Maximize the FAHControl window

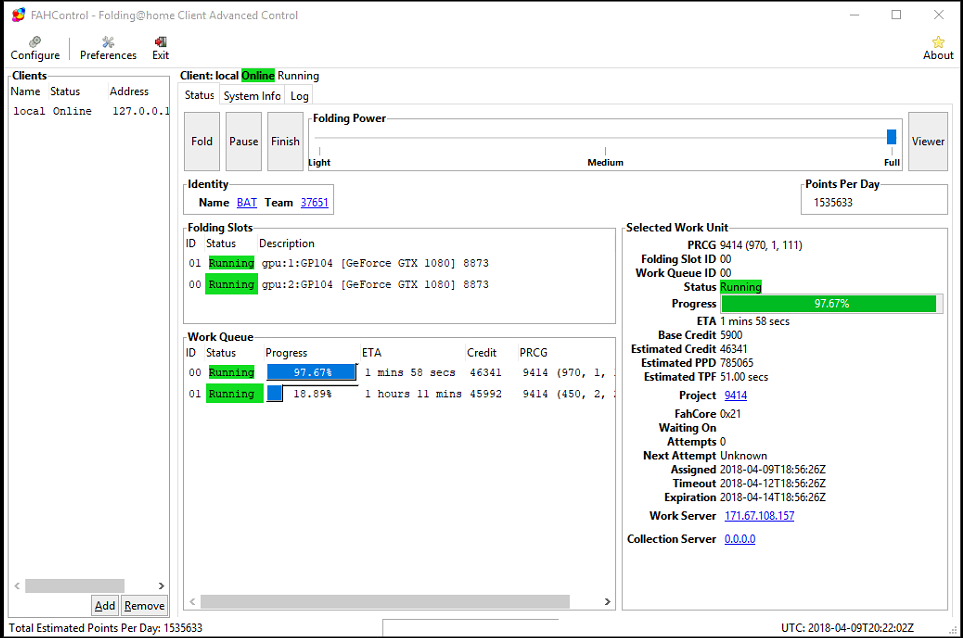[896, 15]
